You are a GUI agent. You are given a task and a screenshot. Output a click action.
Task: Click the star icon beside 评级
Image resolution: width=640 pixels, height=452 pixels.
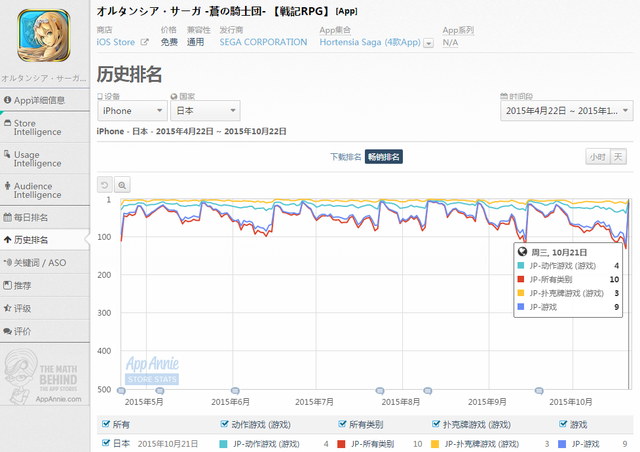coord(7,308)
